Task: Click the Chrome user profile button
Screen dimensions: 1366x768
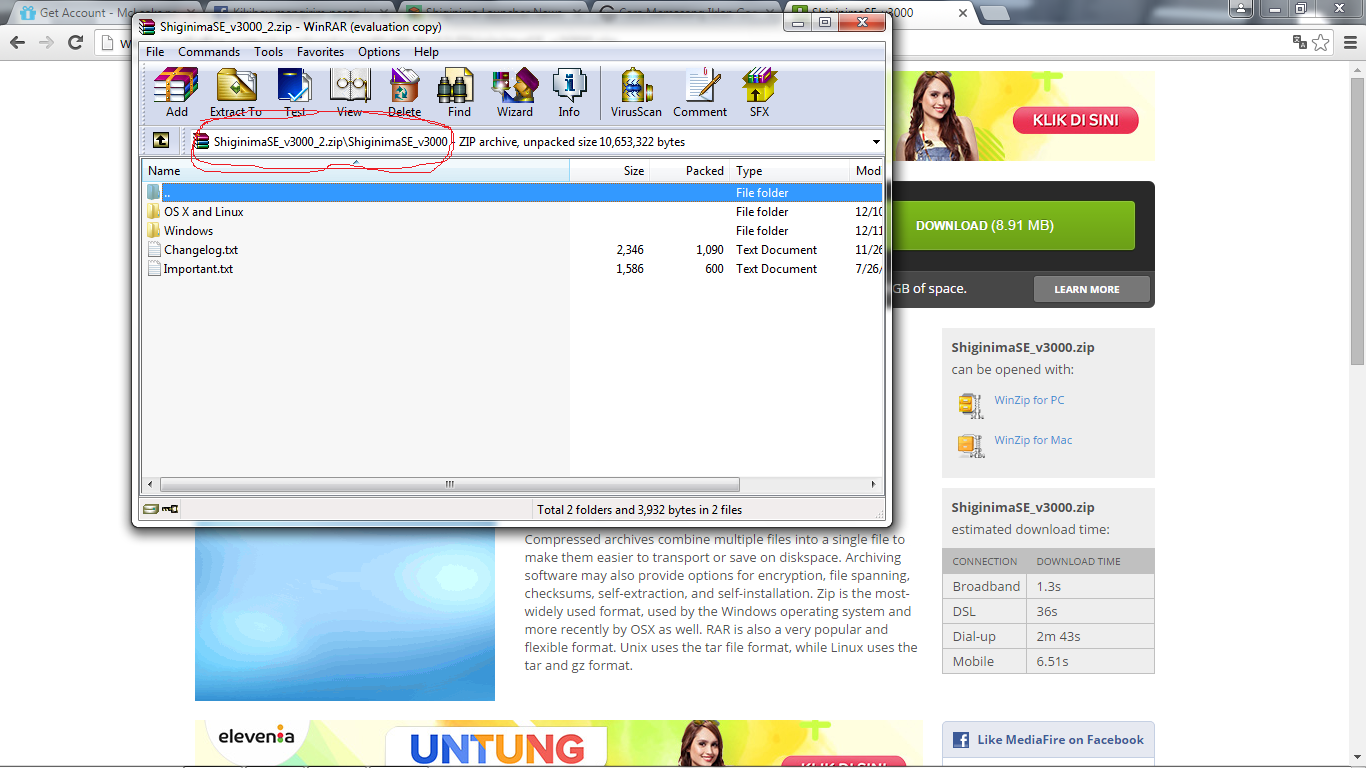Action: coord(1240,9)
